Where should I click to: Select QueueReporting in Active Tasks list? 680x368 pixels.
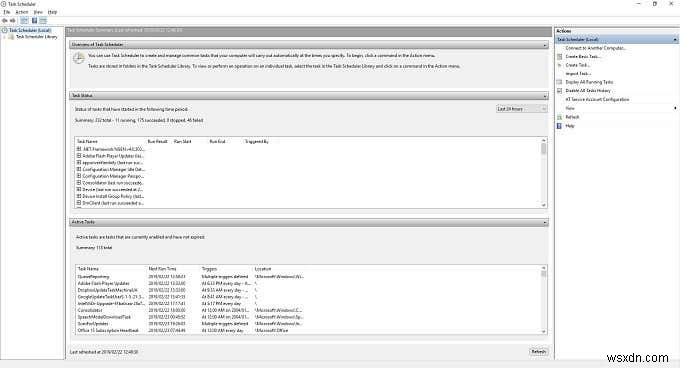(x=93, y=277)
